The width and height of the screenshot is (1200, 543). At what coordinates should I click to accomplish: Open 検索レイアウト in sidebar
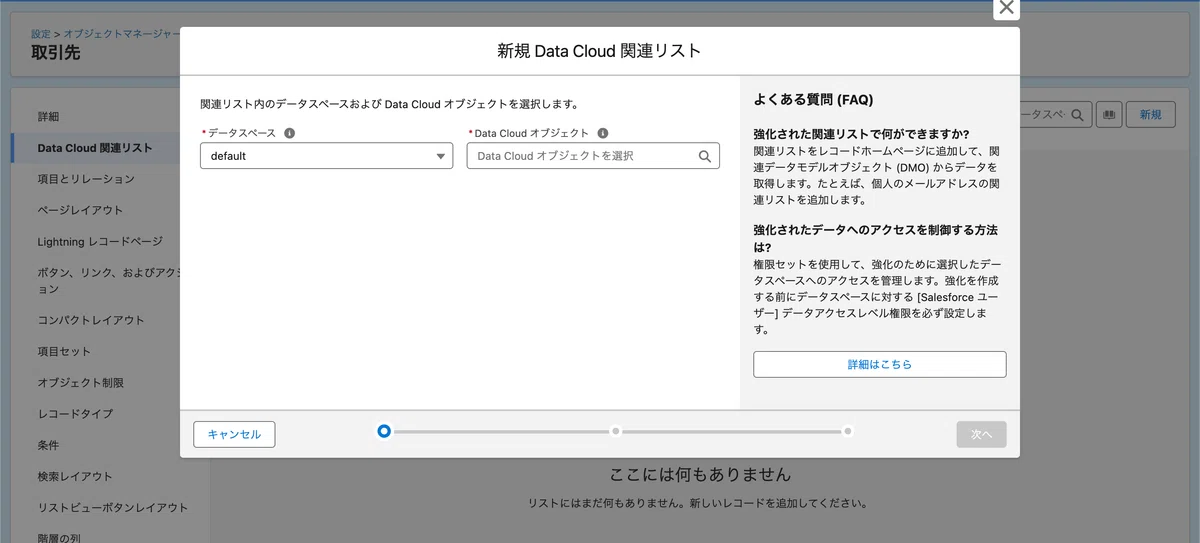75,476
